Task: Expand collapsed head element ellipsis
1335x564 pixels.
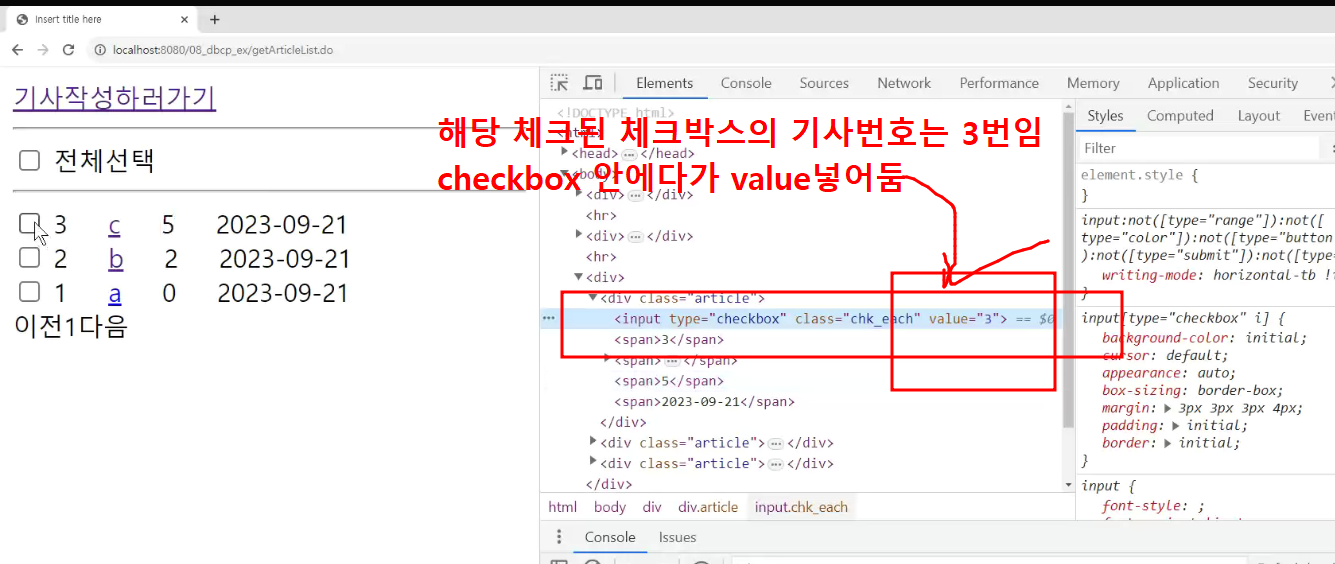Action: (x=629, y=154)
